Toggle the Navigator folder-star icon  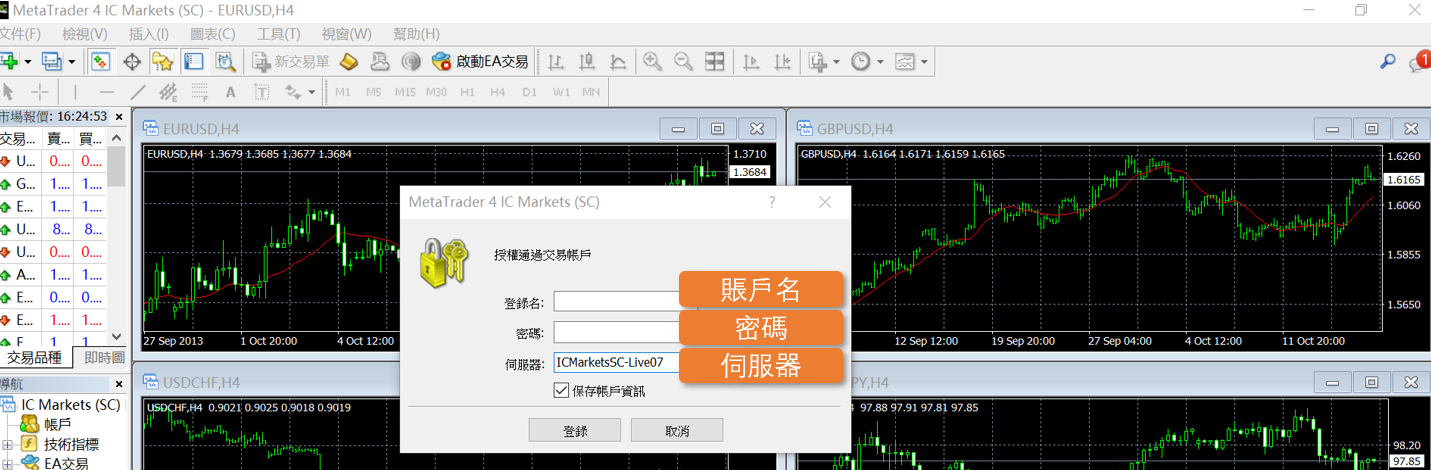[162, 61]
